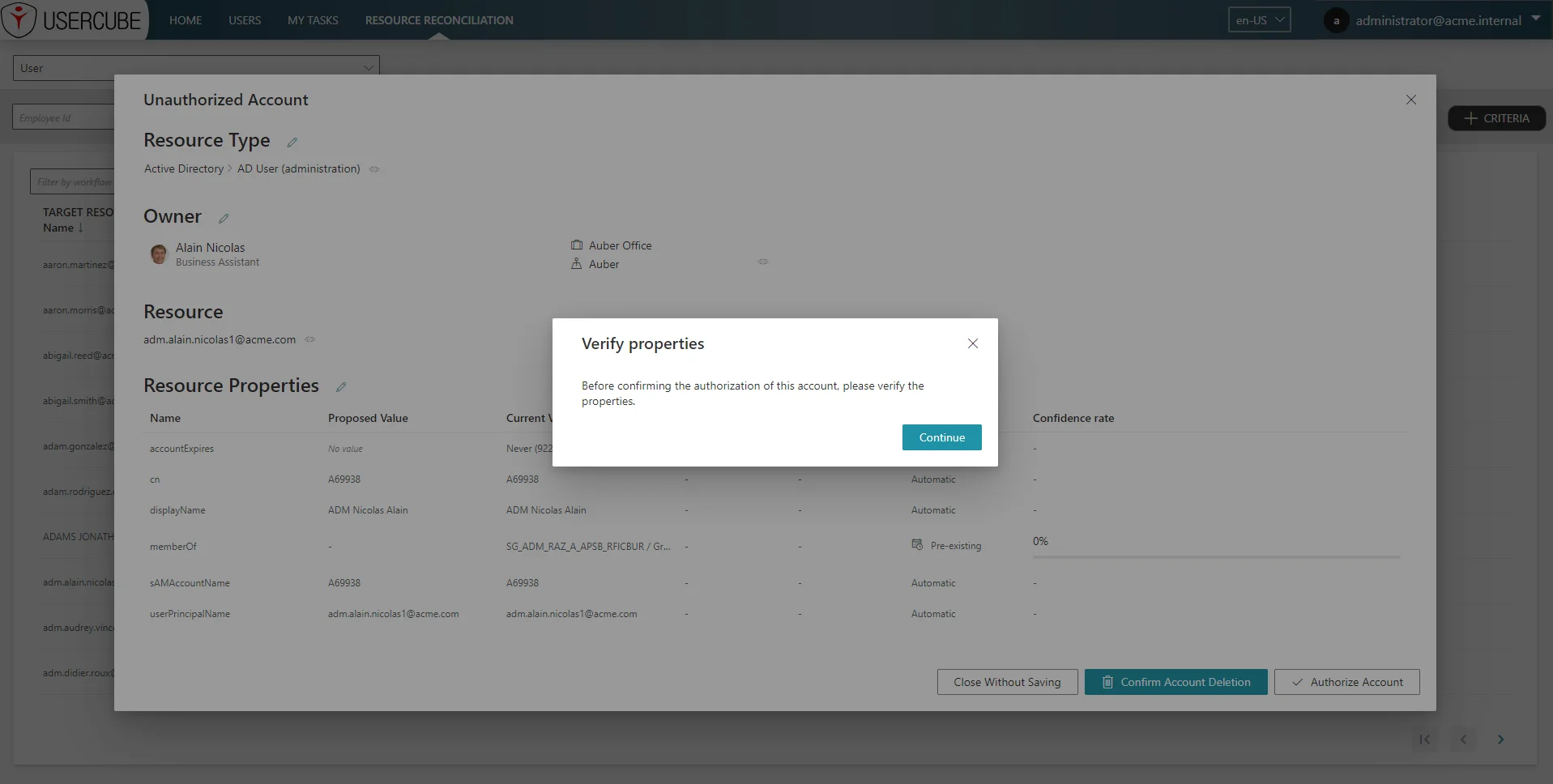Edit the Owner with pencil icon
Image resolution: width=1553 pixels, height=784 pixels.
pos(224,219)
